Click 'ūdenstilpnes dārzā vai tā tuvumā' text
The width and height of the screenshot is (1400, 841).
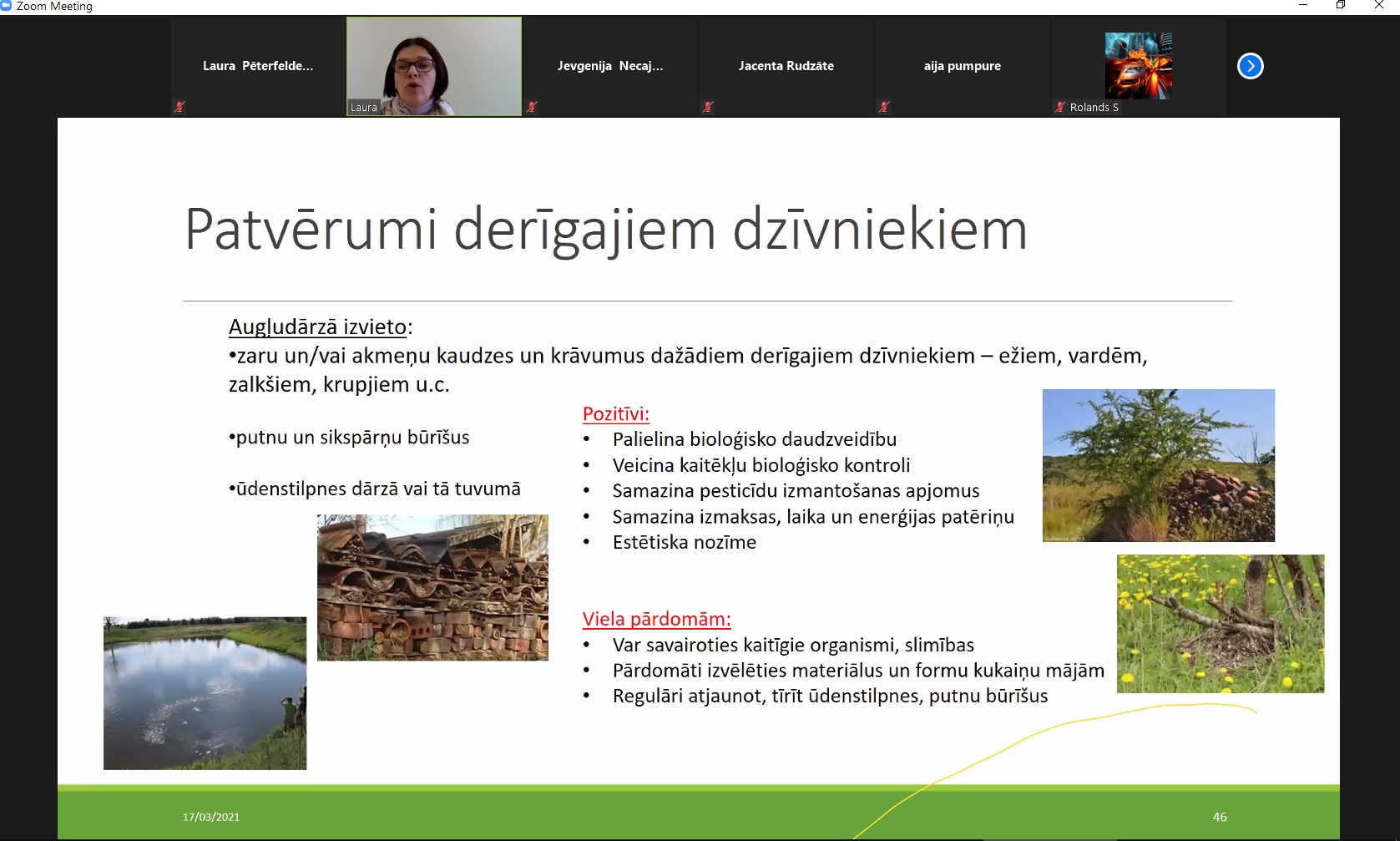point(375,489)
